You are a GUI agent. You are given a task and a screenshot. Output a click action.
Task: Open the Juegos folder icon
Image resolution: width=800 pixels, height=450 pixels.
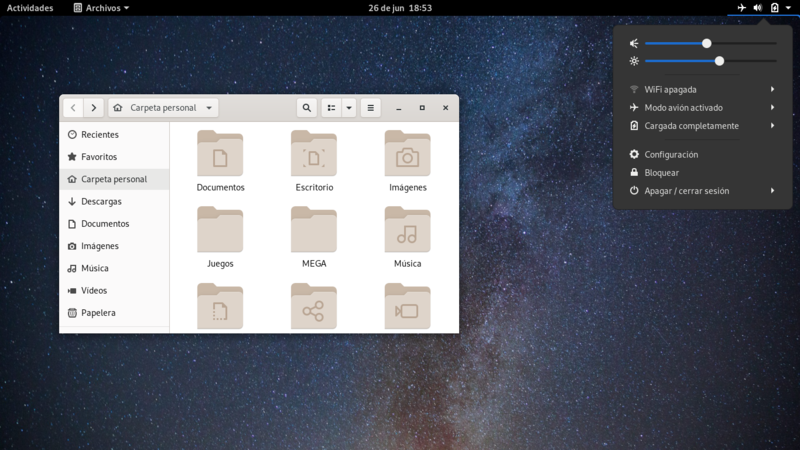(220, 230)
